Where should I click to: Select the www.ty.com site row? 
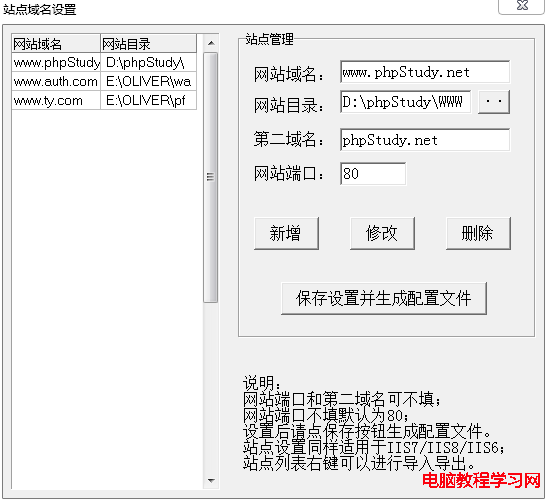tap(104, 100)
